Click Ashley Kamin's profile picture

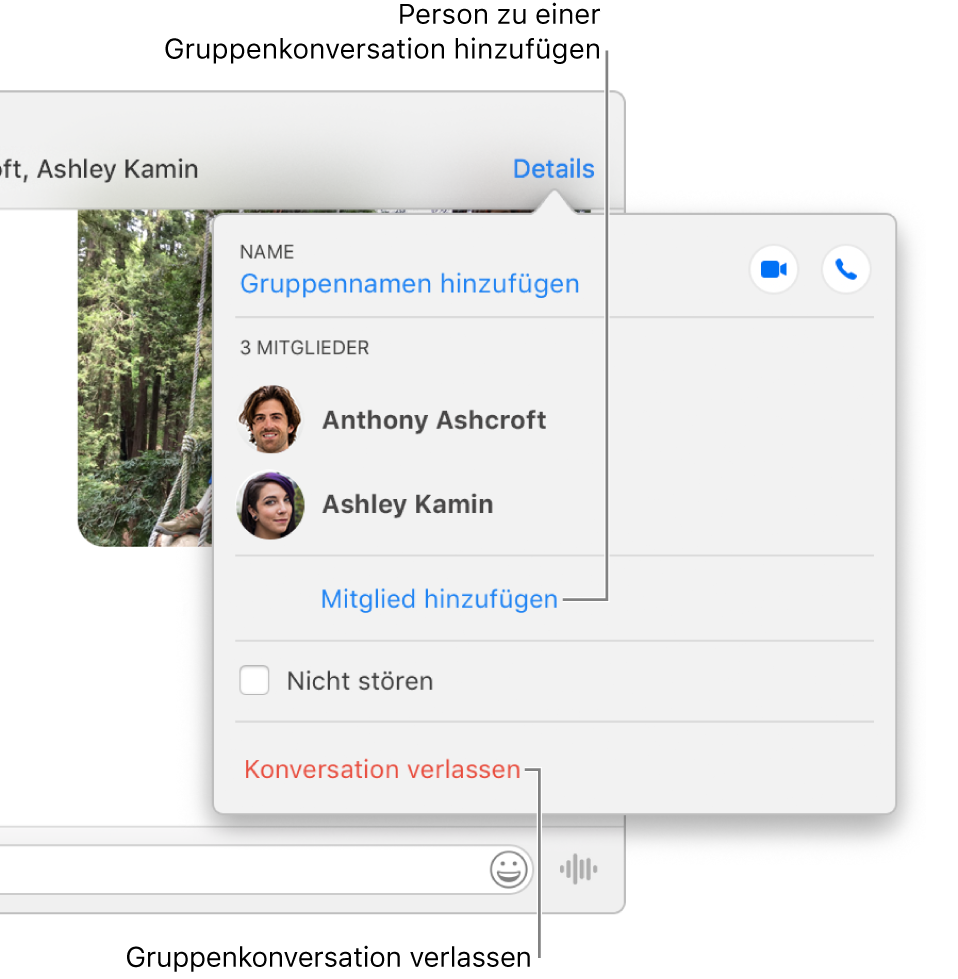coord(270,504)
